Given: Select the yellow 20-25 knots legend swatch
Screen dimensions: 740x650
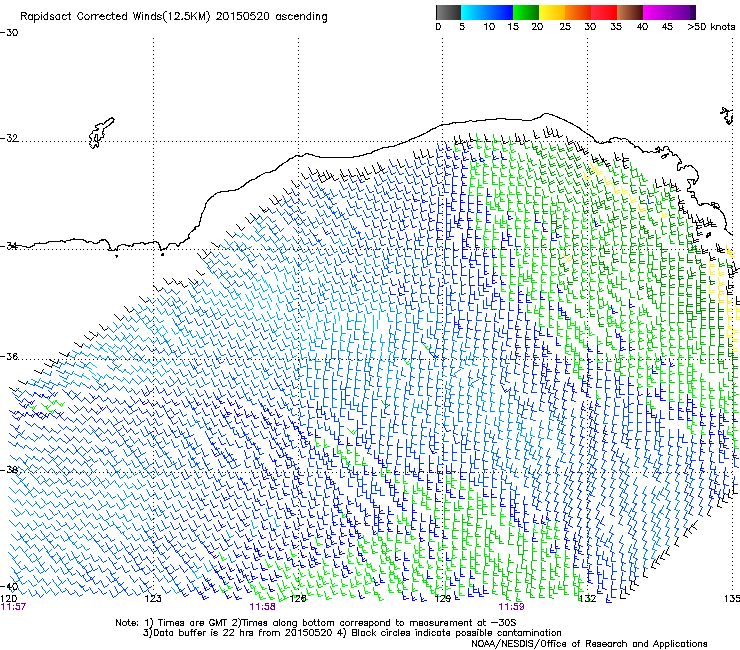Looking at the screenshot, I should coord(552,12).
